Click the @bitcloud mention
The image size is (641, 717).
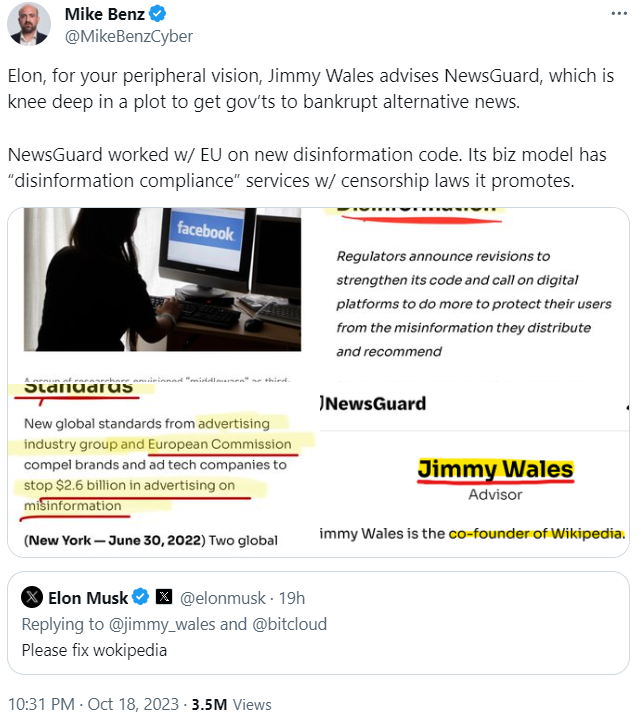(x=289, y=624)
